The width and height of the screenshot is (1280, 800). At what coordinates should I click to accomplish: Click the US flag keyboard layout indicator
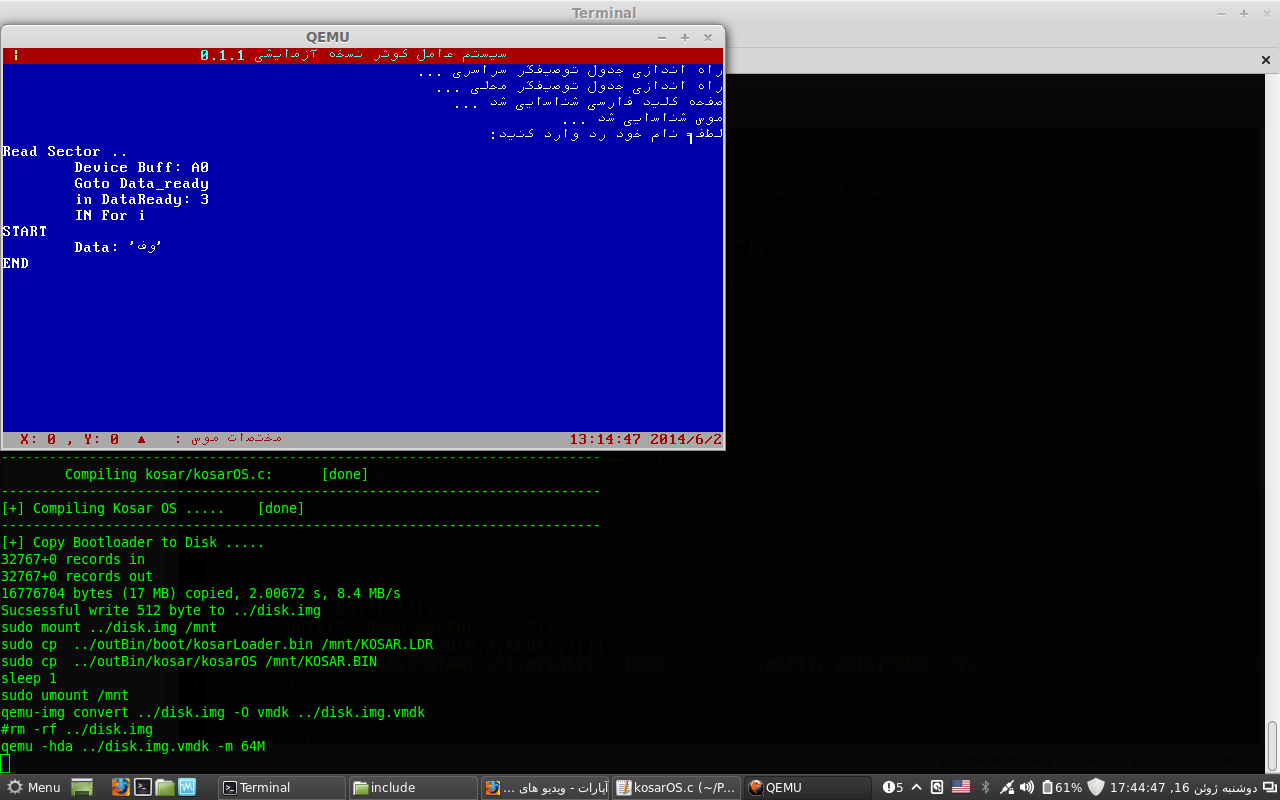point(961,787)
